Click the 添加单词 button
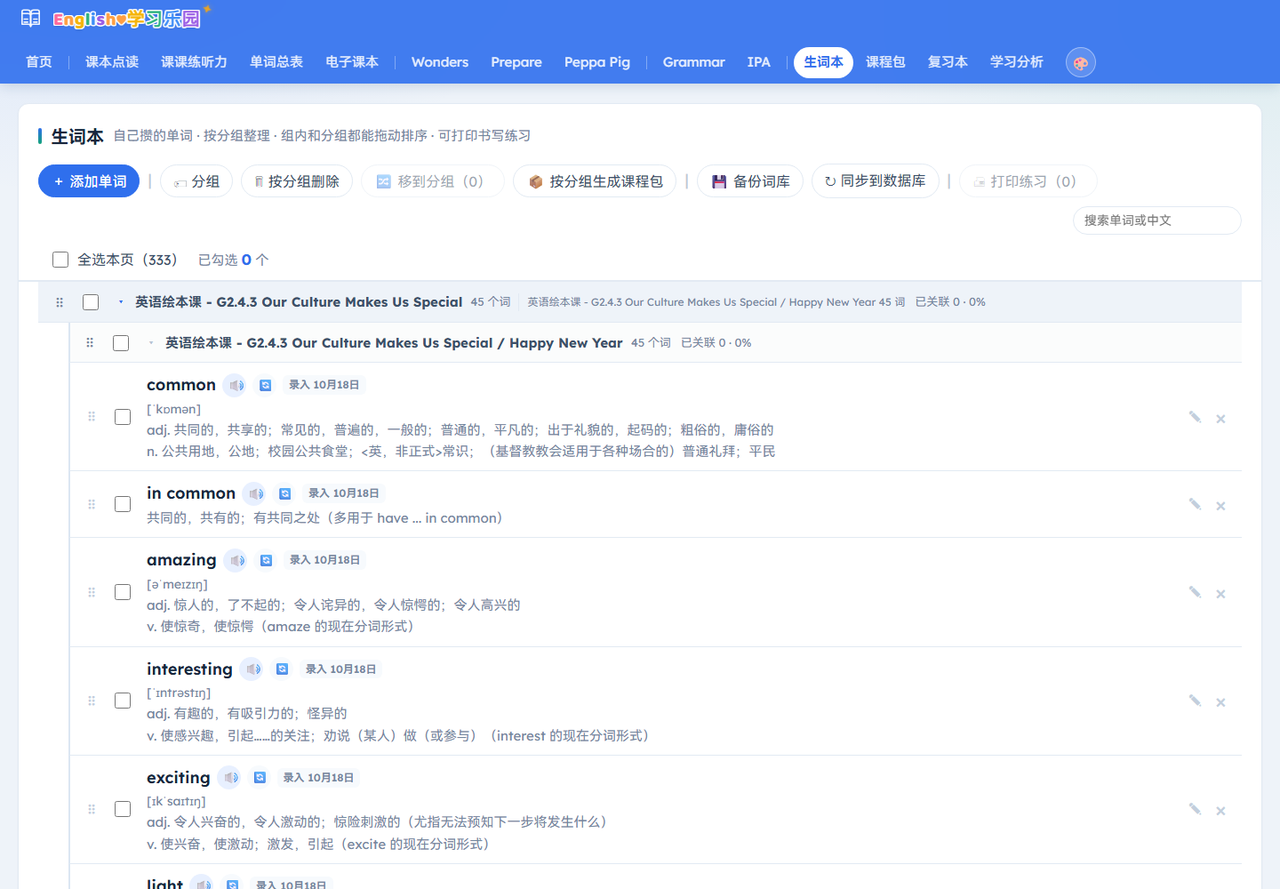This screenshot has height=889, width=1280. (89, 181)
